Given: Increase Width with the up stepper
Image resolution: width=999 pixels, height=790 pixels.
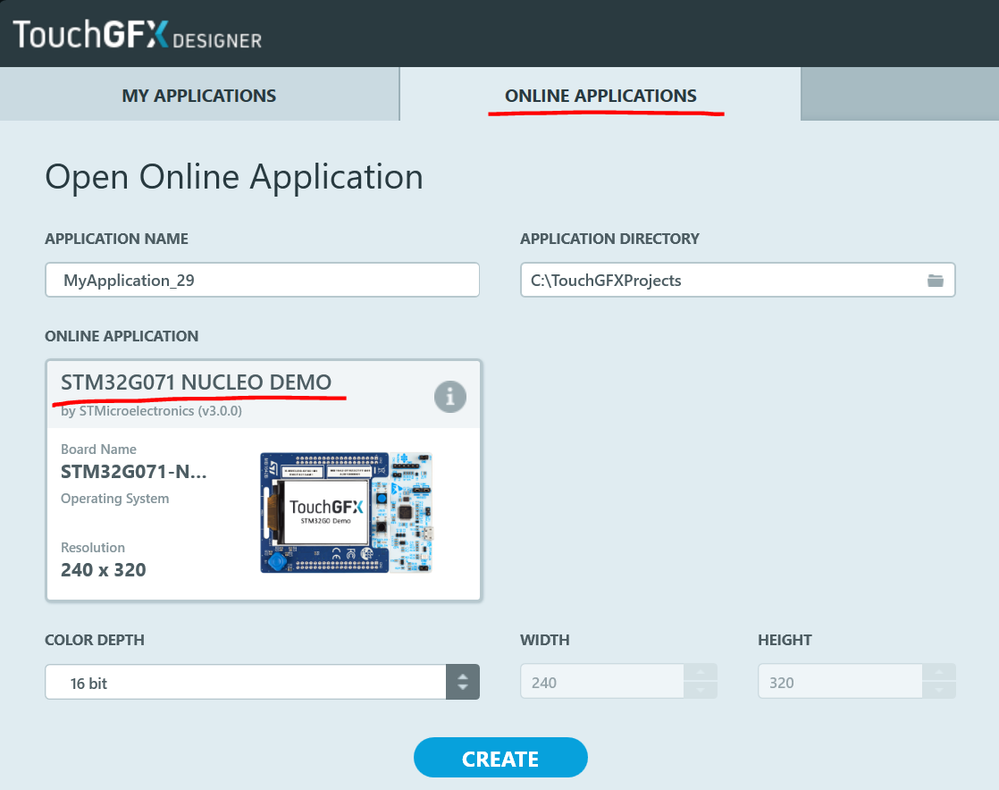Looking at the screenshot, I should click(x=700, y=673).
